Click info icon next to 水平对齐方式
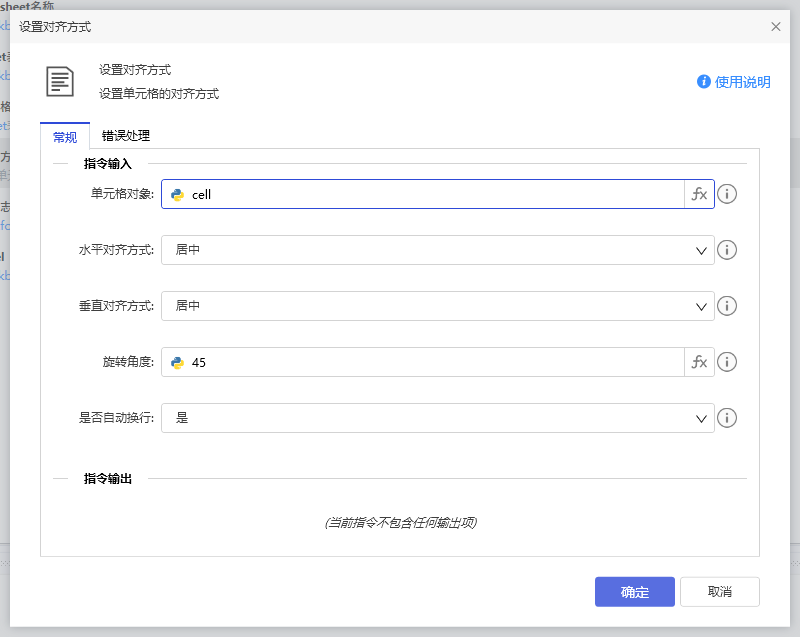800x637 pixels. click(x=728, y=250)
